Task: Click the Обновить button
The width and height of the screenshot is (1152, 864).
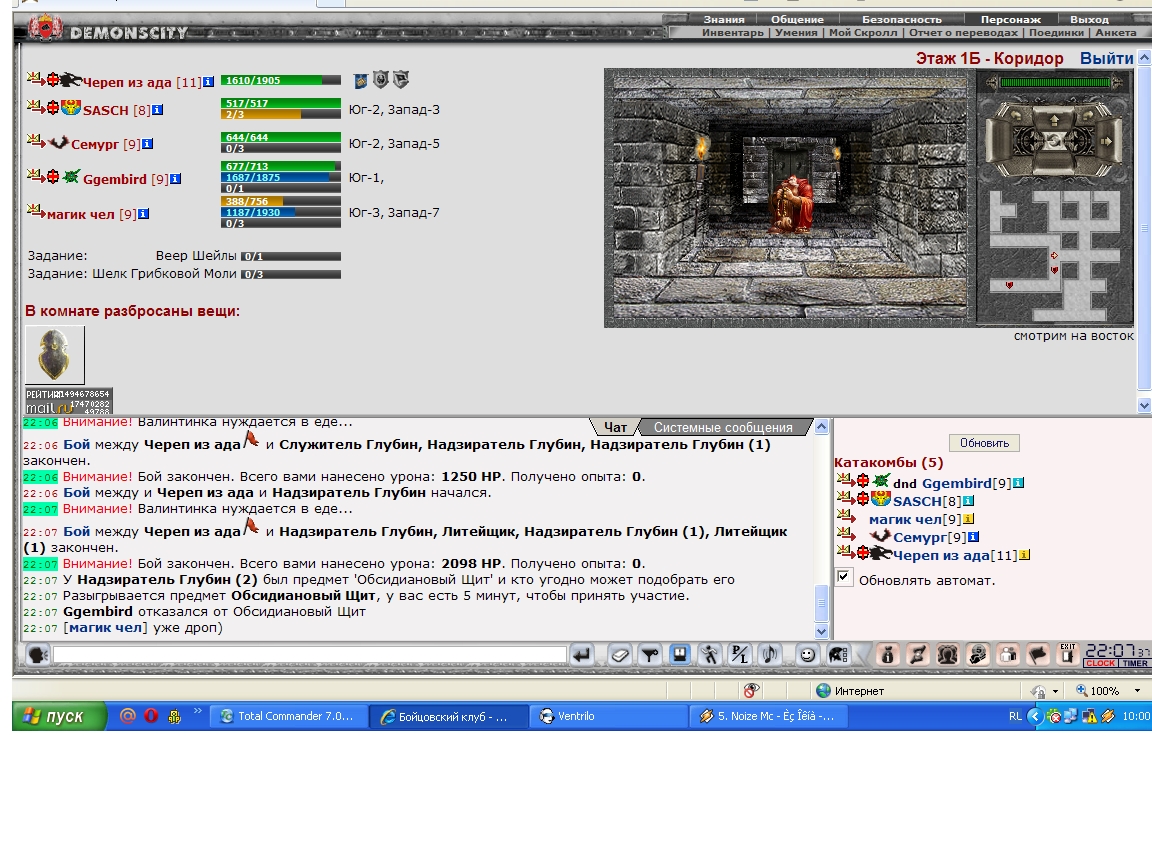Action: pyautogui.click(x=984, y=443)
